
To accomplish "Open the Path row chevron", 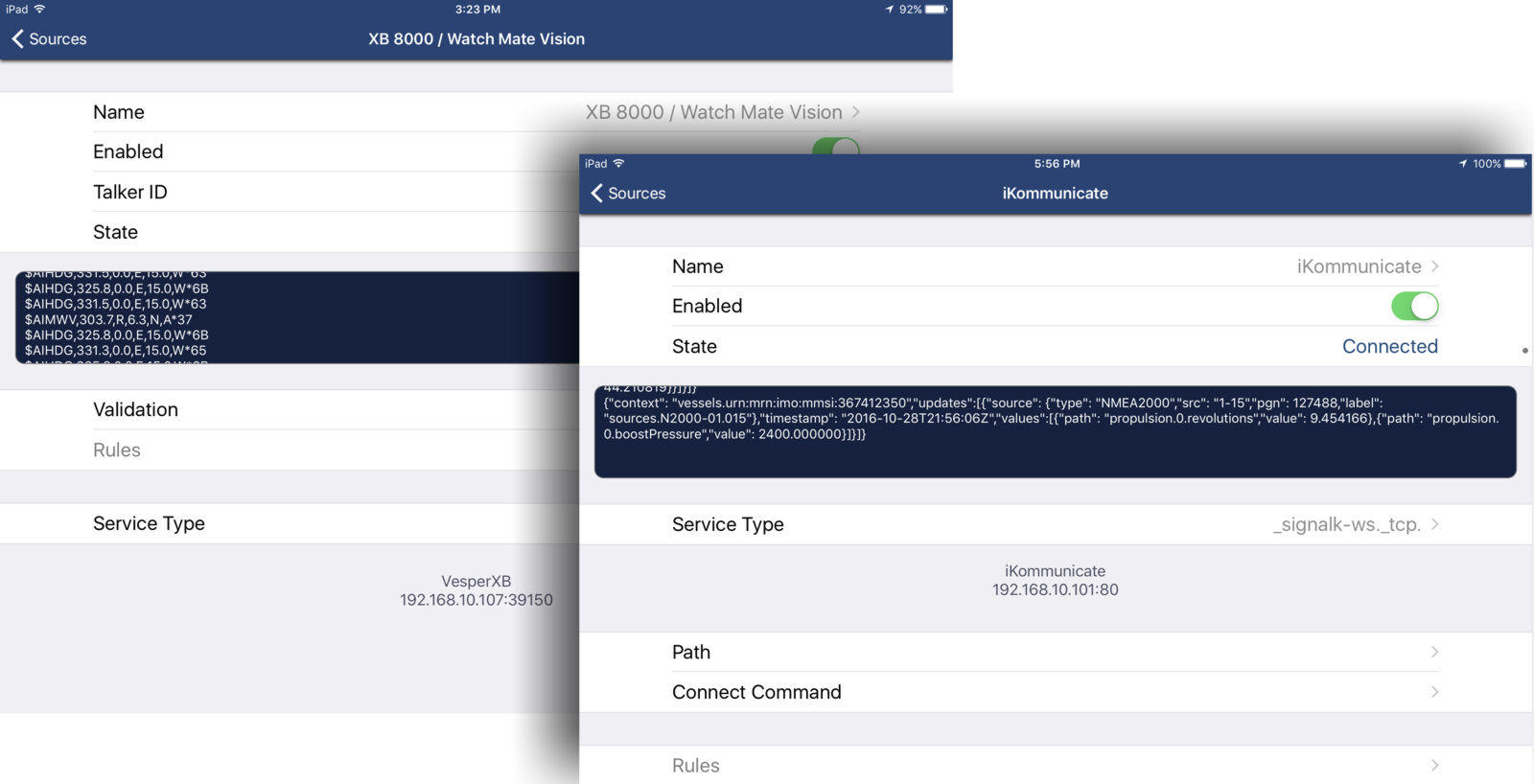I will click(x=1434, y=652).
